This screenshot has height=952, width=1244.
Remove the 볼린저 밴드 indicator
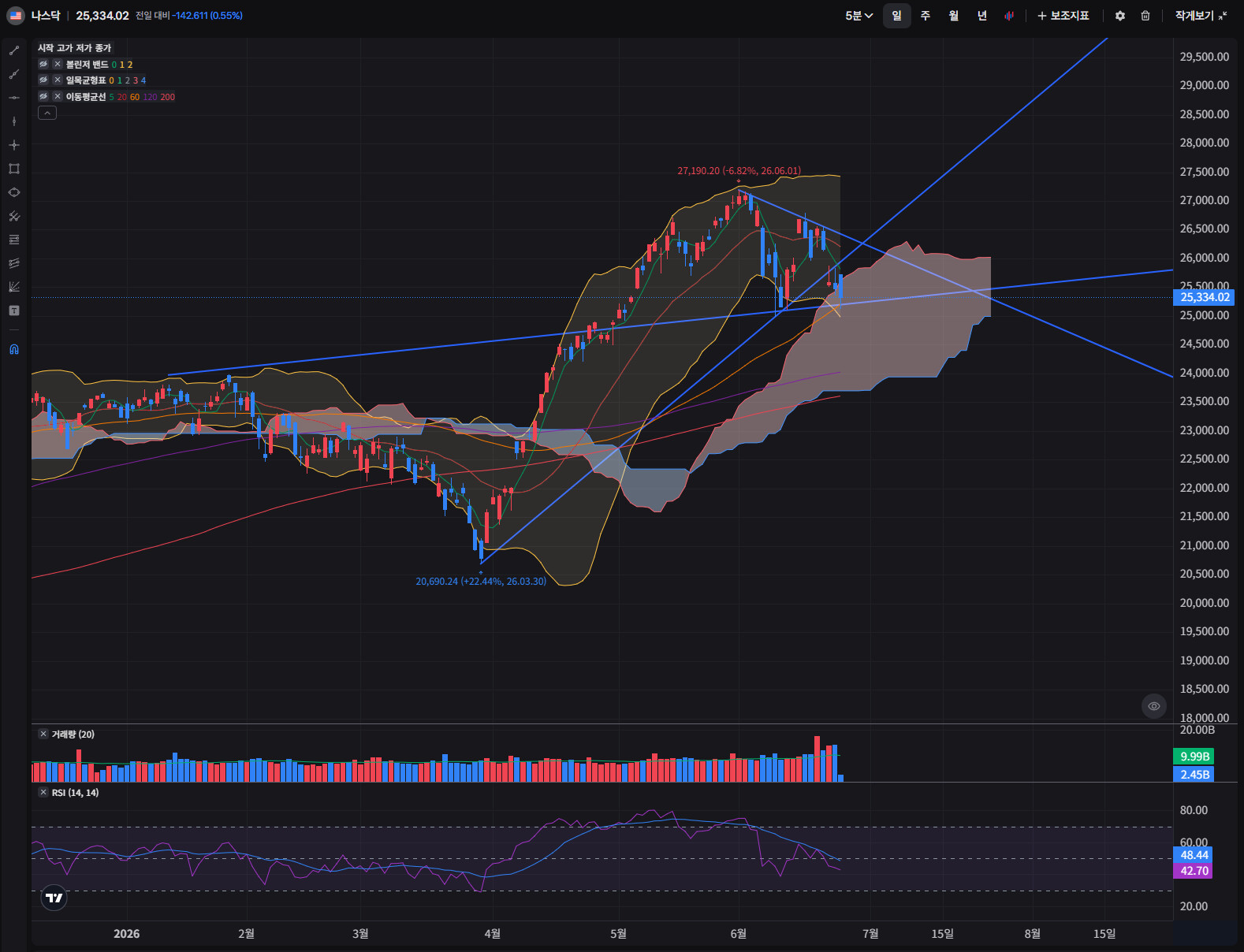58,65
